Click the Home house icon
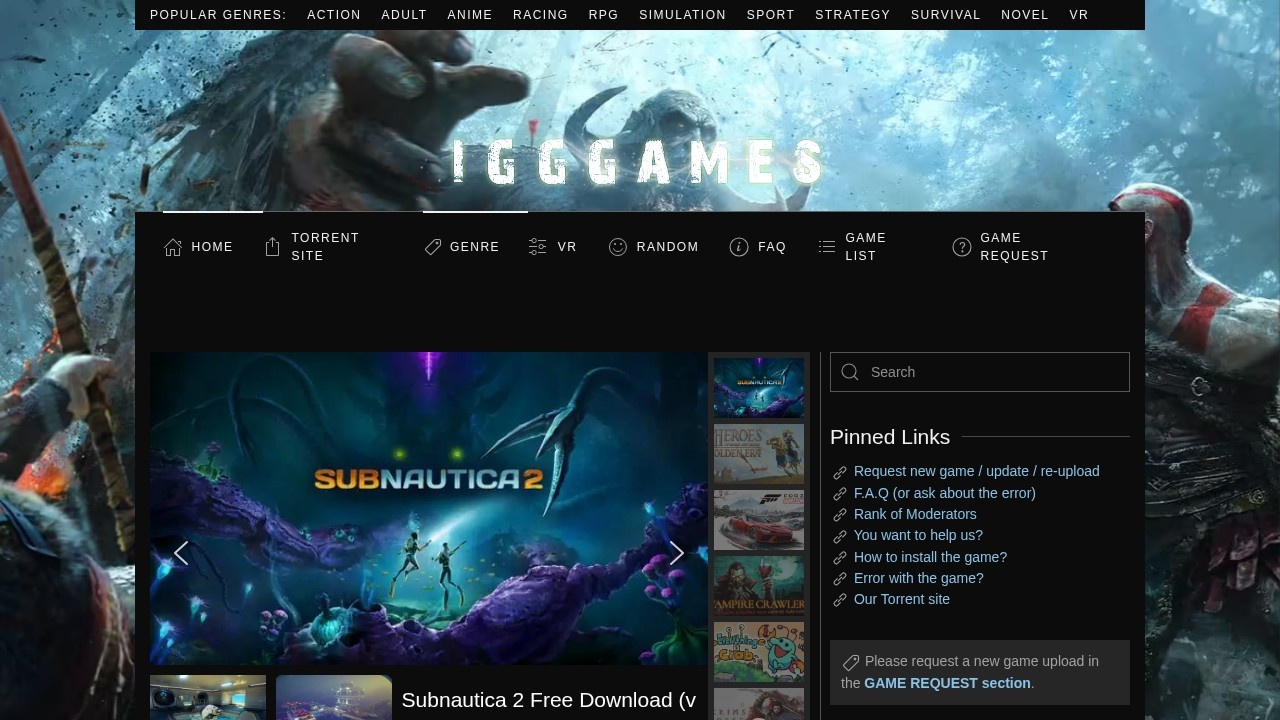Viewport: 1280px width, 720px height. pyautogui.click(x=173, y=247)
